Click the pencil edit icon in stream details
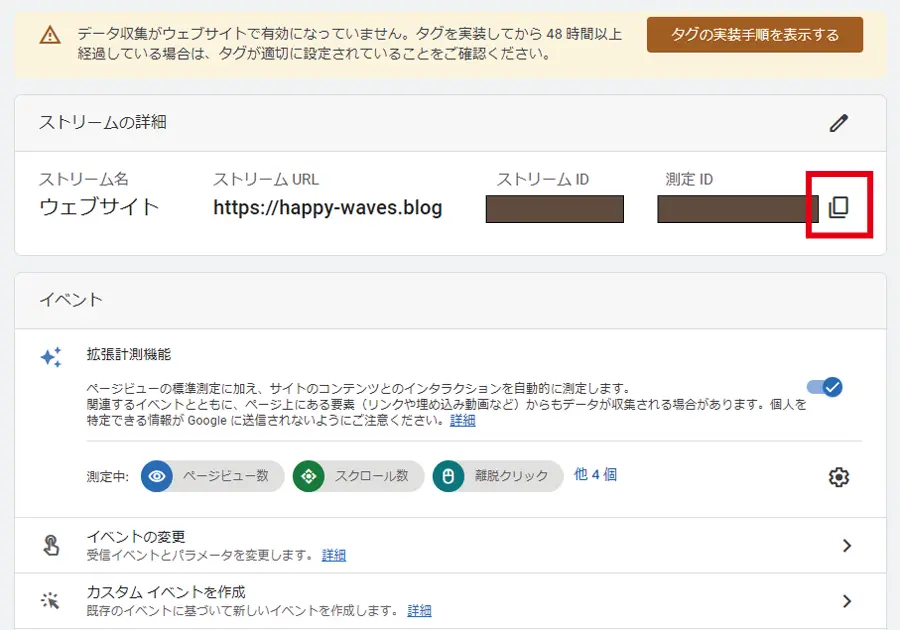900x630 pixels. point(838,123)
